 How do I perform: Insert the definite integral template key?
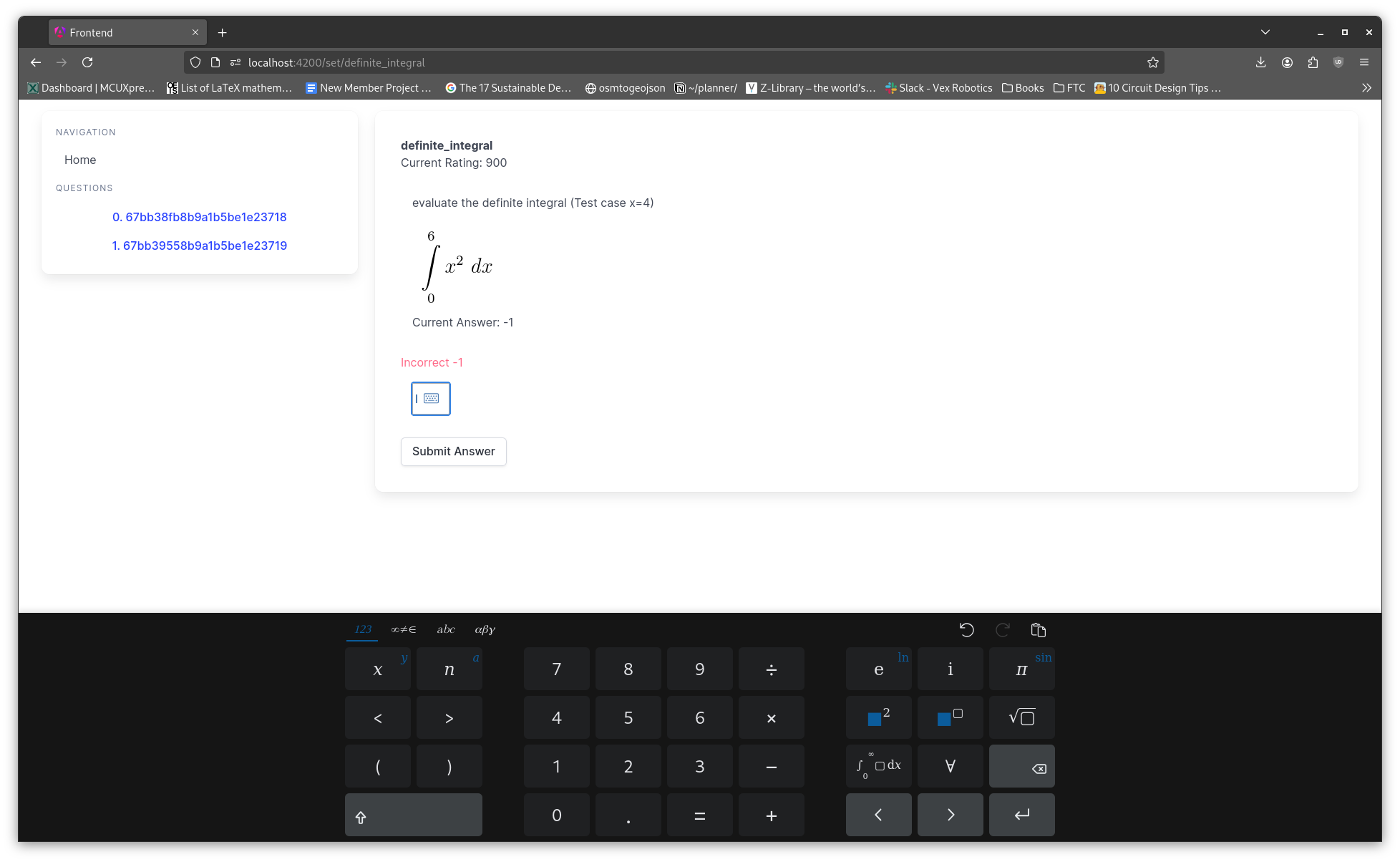878,766
